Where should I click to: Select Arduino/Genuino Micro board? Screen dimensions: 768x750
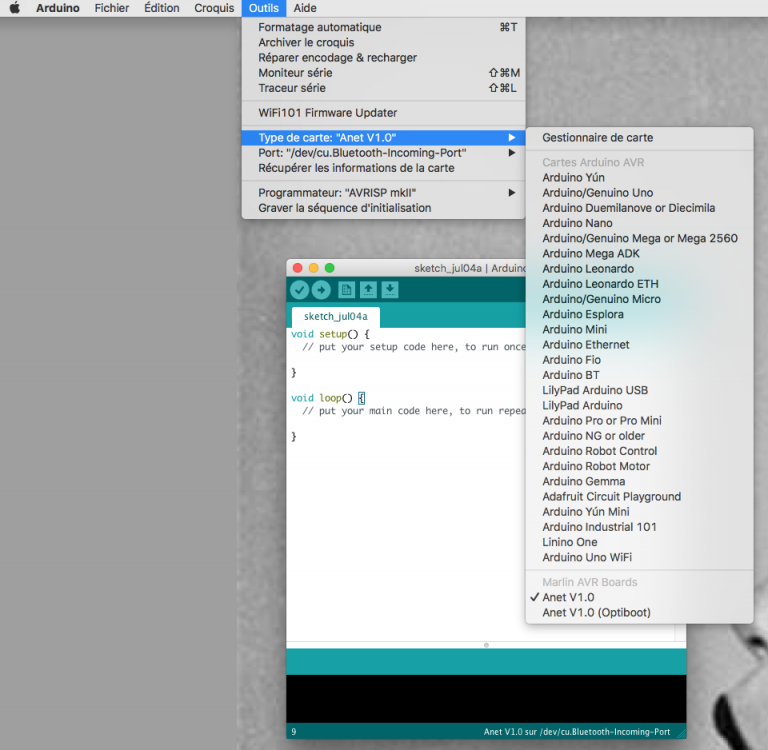click(x=639, y=299)
